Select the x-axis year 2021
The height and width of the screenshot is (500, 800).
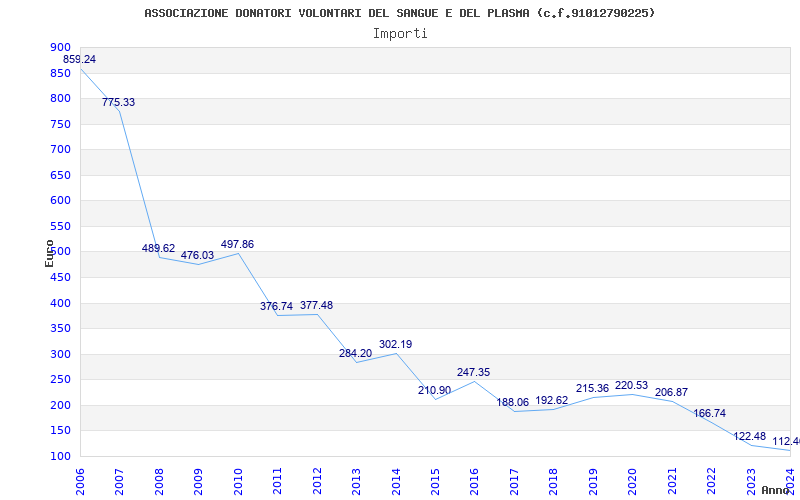click(672, 481)
